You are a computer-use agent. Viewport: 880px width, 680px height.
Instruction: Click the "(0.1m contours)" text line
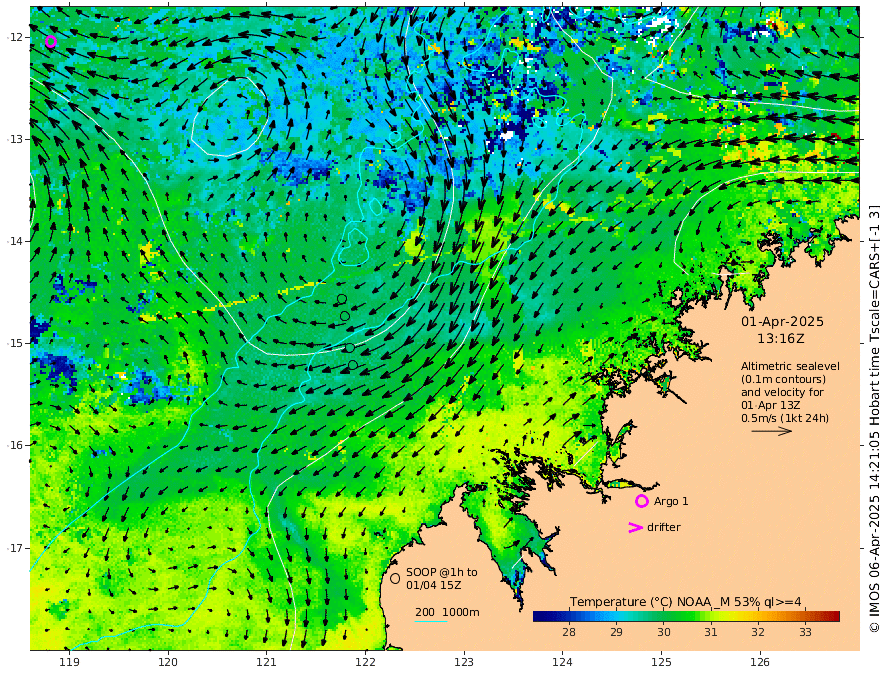(x=783, y=379)
